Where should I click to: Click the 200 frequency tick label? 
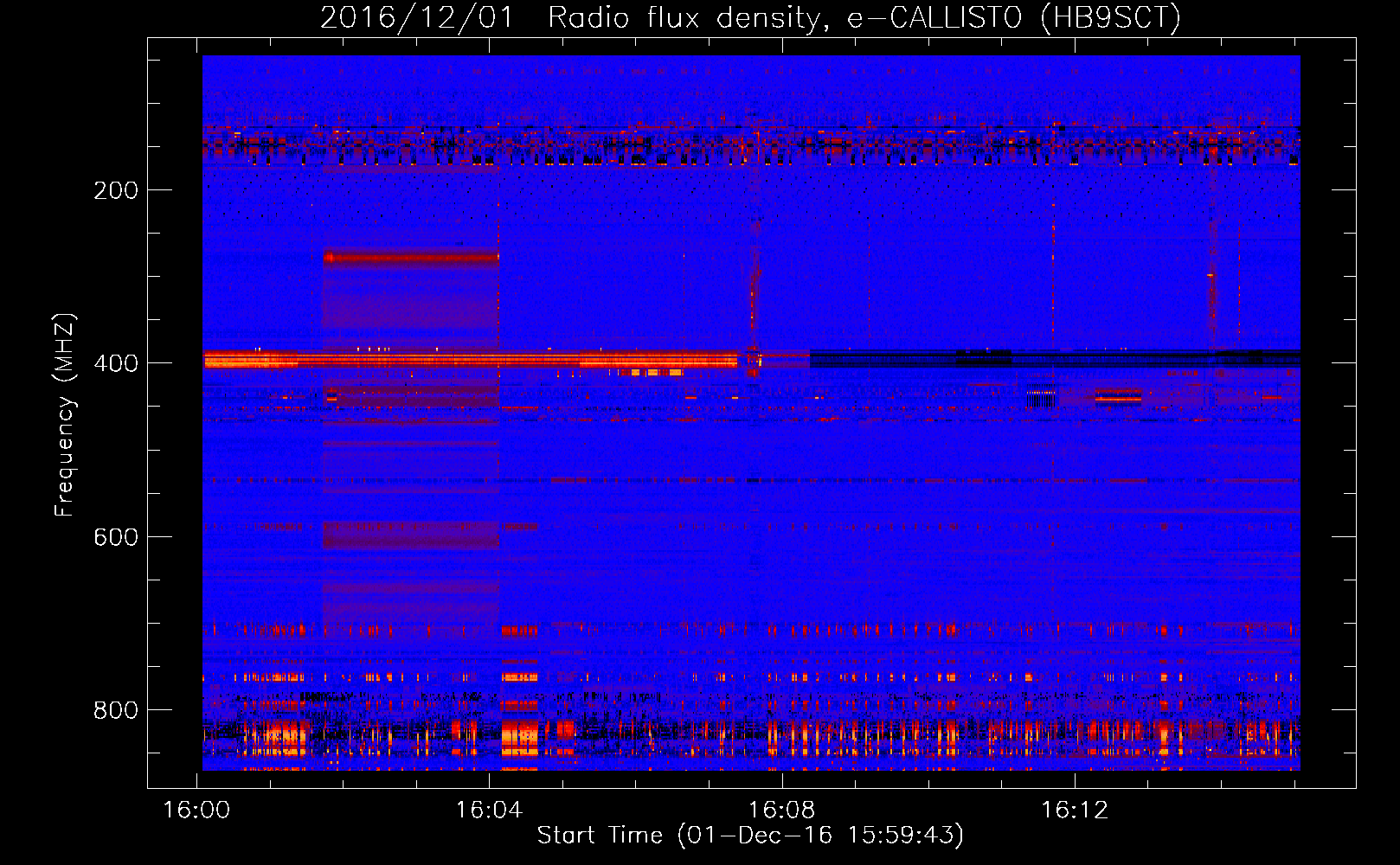(116, 190)
